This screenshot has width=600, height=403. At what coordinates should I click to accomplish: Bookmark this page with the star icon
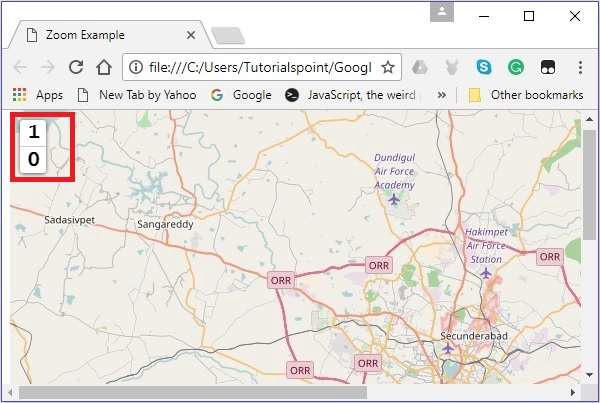[x=388, y=67]
